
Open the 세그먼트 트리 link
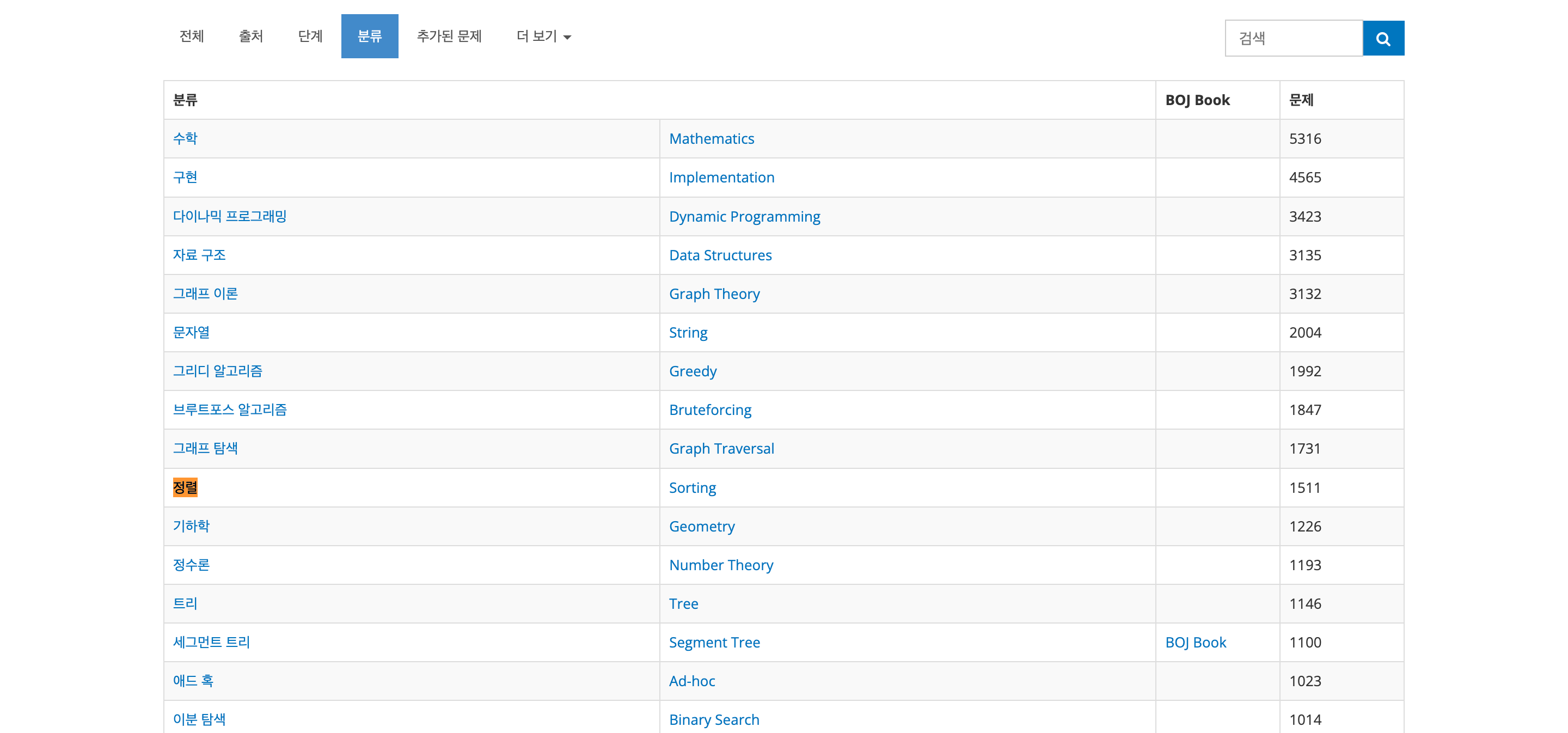tap(211, 642)
